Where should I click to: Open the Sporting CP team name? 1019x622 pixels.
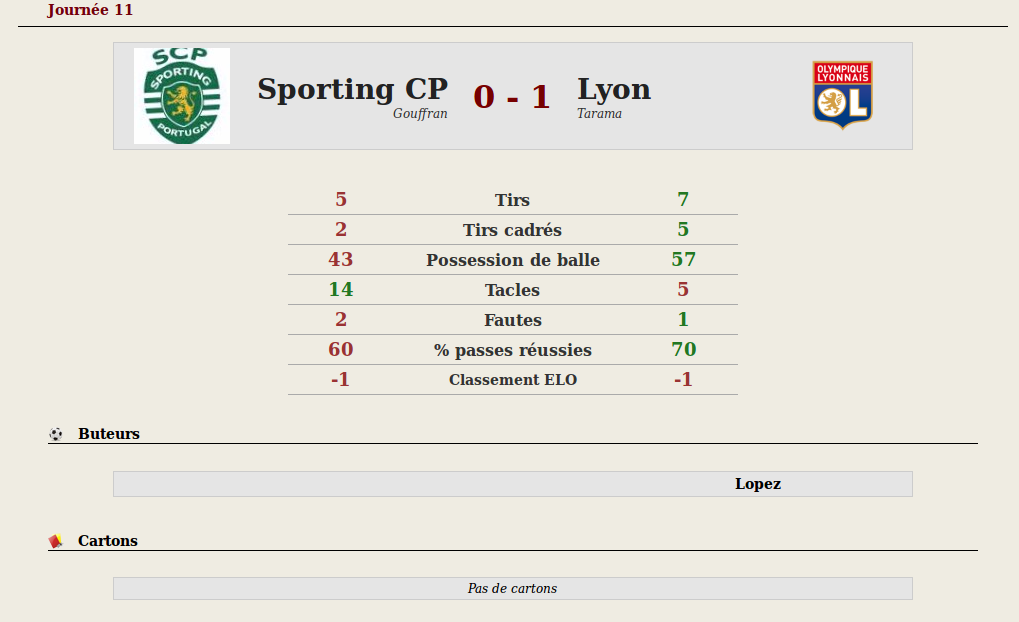click(x=352, y=89)
